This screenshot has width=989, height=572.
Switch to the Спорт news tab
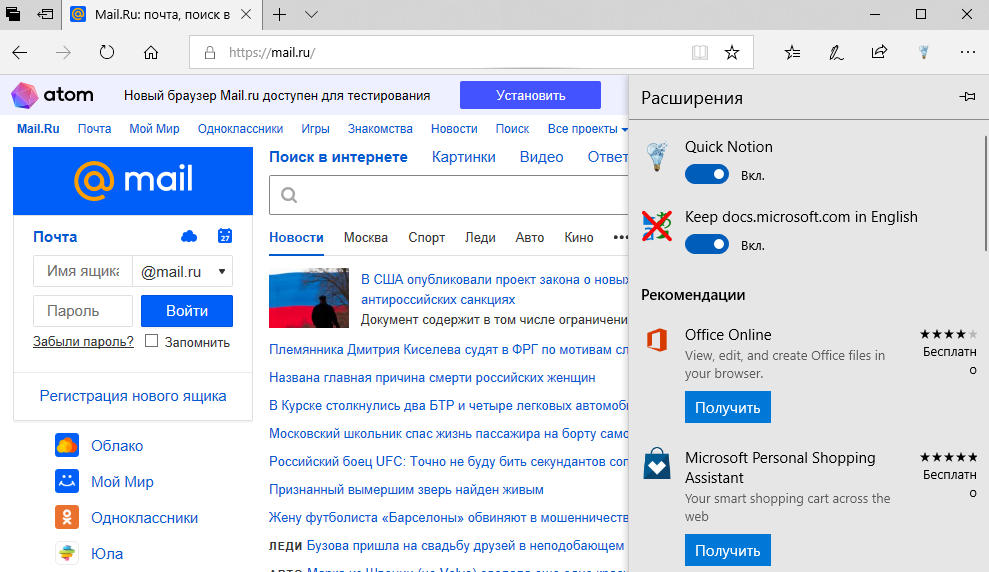click(x=426, y=238)
